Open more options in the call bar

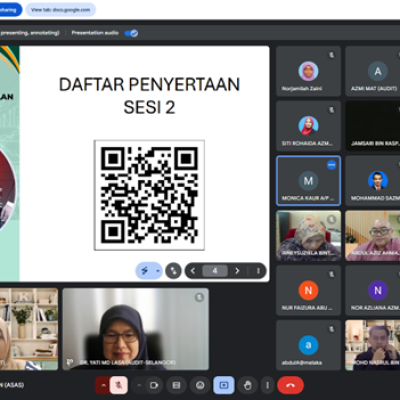coord(267,385)
